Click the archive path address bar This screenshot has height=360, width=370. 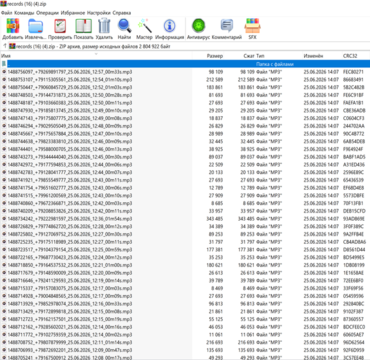click(x=189, y=46)
